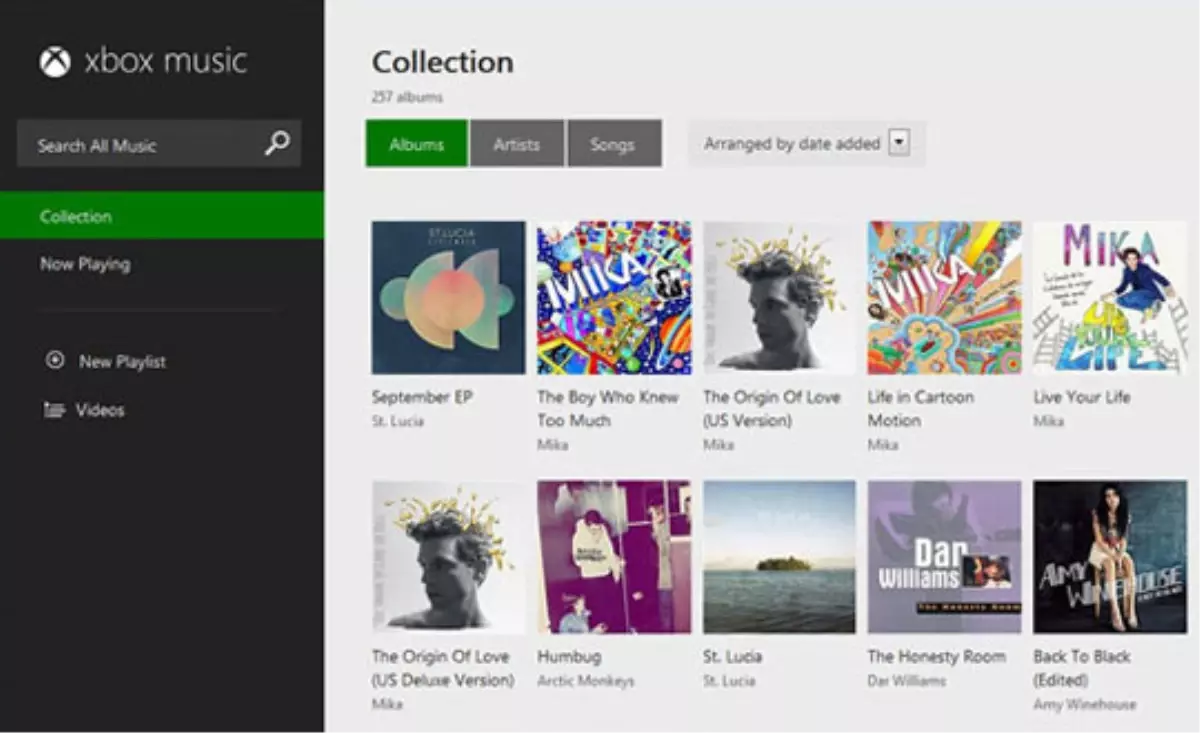Click the Videos icon in sidebar

coord(54,410)
